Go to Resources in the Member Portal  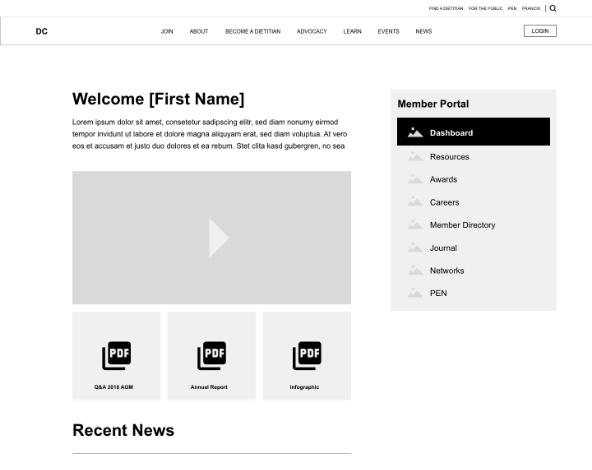point(449,157)
